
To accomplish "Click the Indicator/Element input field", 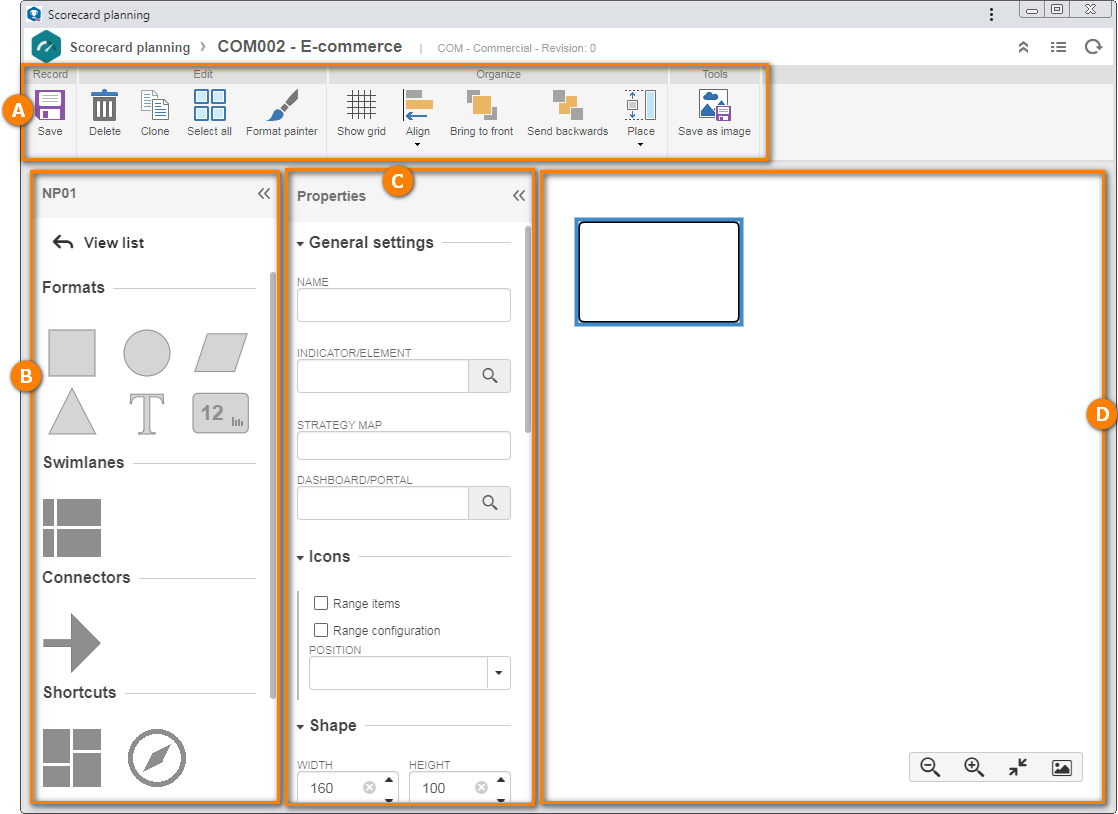I will pos(383,376).
